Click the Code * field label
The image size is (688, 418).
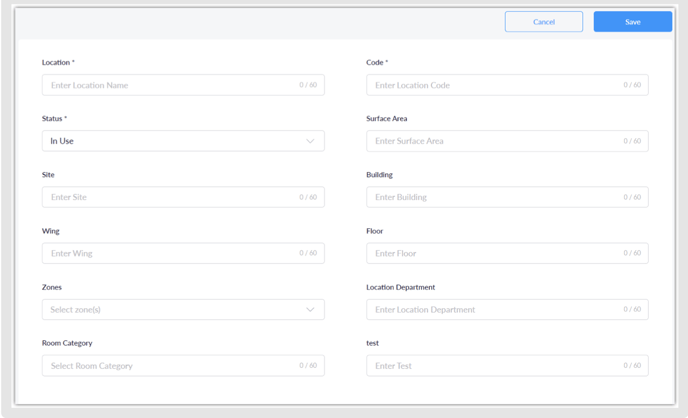click(x=377, y=62)
